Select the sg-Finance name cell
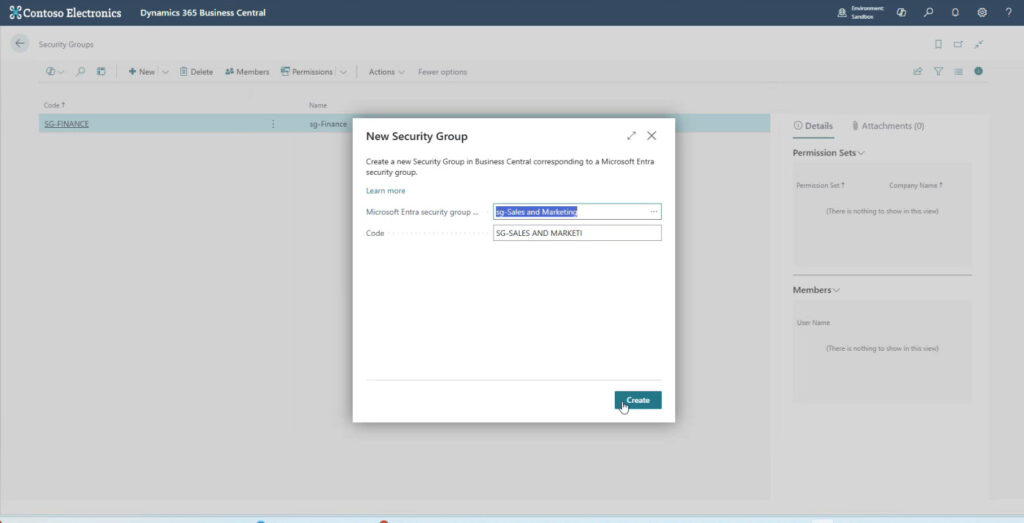 pos(328,124)
